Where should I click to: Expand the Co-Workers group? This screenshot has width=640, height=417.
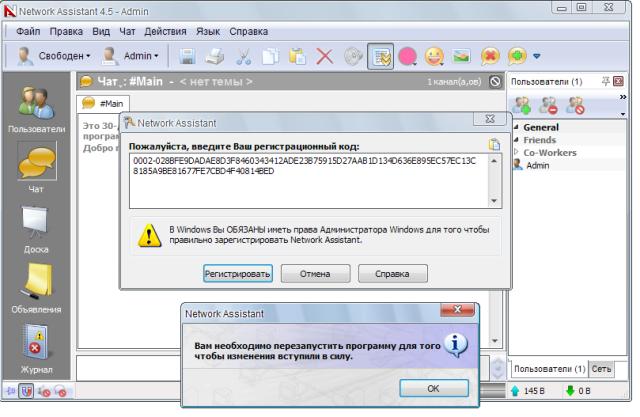coord(516,152)
